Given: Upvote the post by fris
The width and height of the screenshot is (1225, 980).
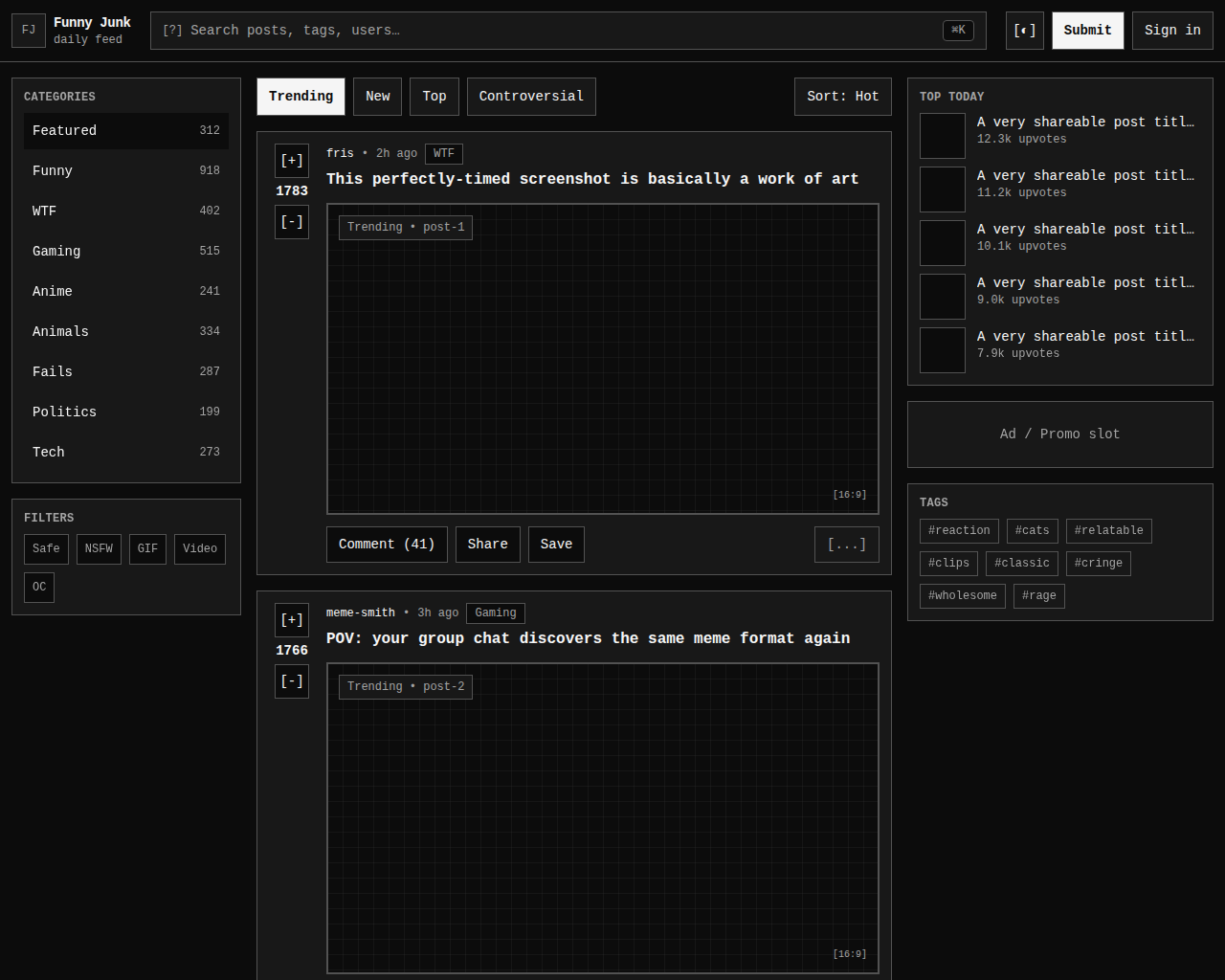Looking at the screenshot, I should pos(291,161).
